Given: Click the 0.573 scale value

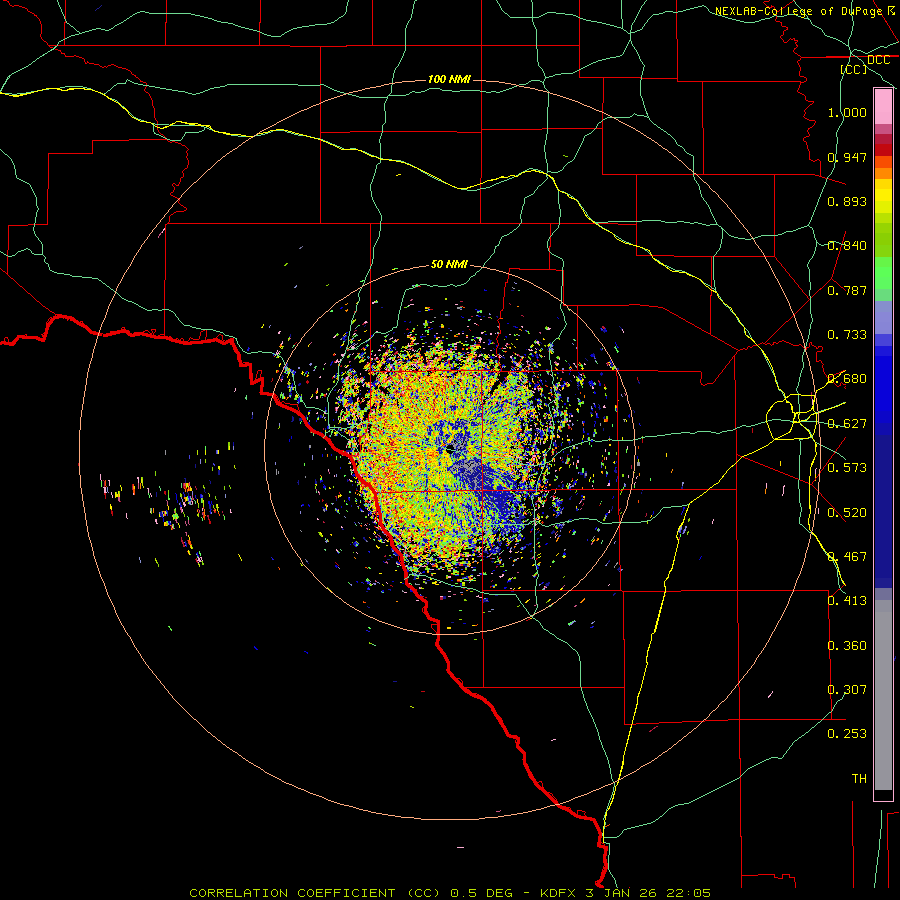Looking at the screenshot, I should pos(847,468).
